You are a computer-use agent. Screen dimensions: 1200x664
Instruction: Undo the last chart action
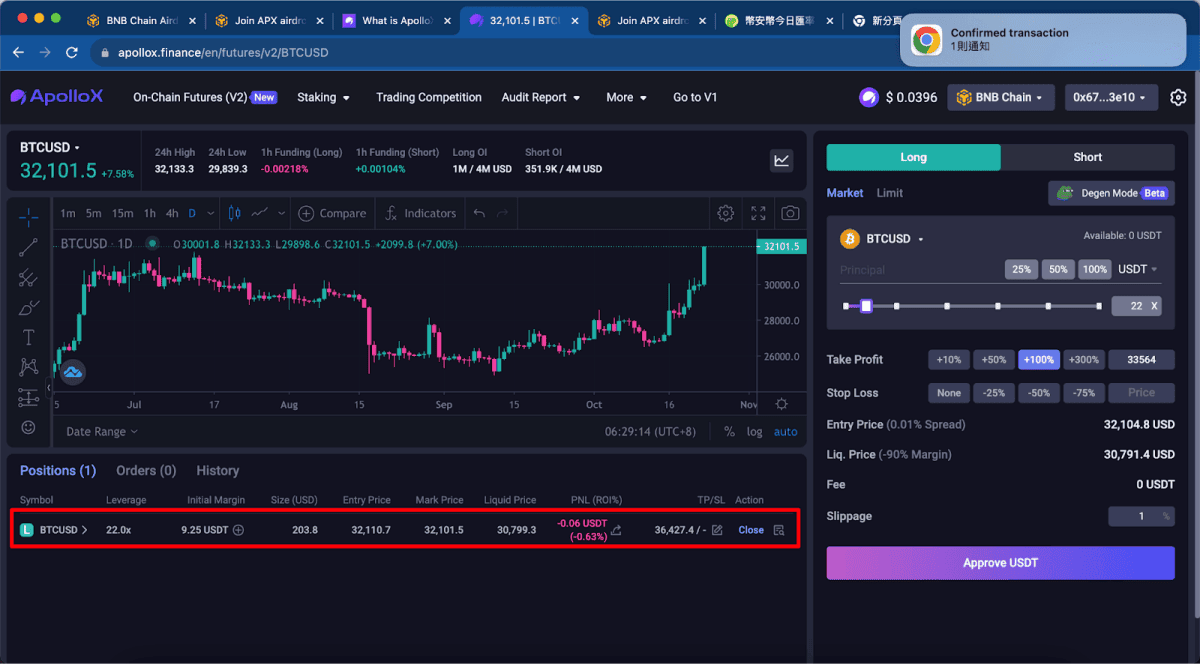[x=479, y=213]
